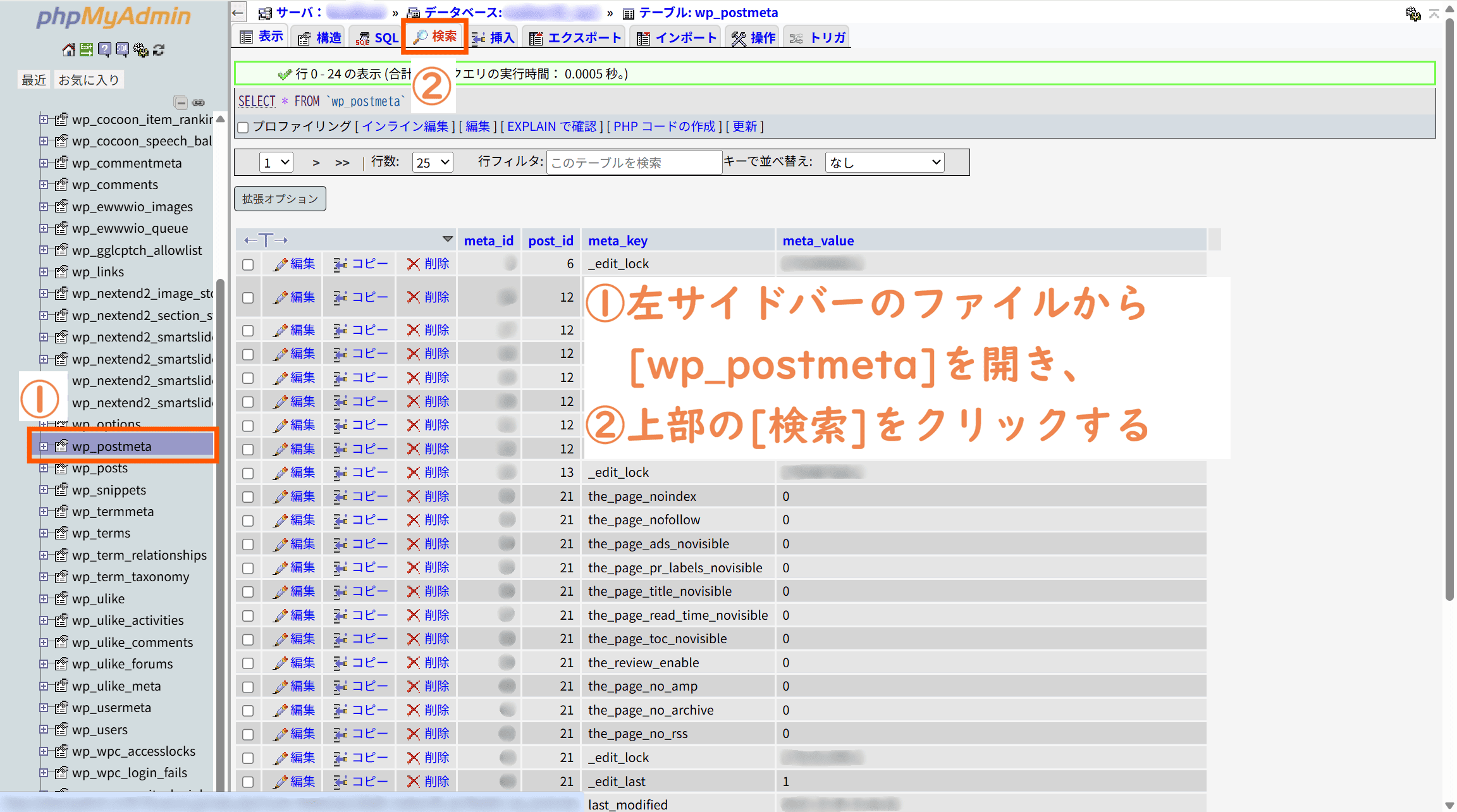Select the checkbox for the _edit_last row
The image size is (1457, 812).
point(248,782)
